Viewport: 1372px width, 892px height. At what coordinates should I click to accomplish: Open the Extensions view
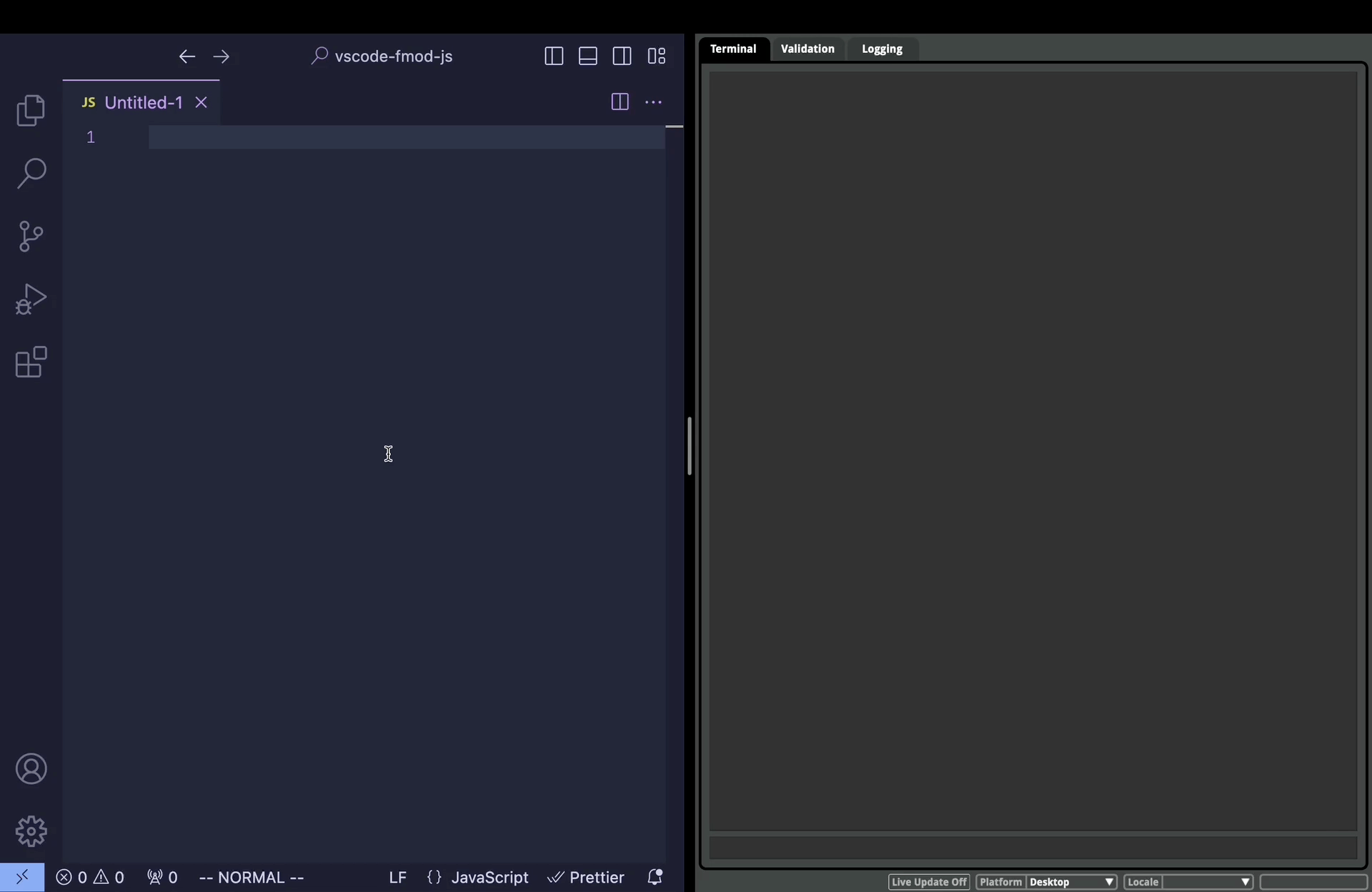[31, 362]
